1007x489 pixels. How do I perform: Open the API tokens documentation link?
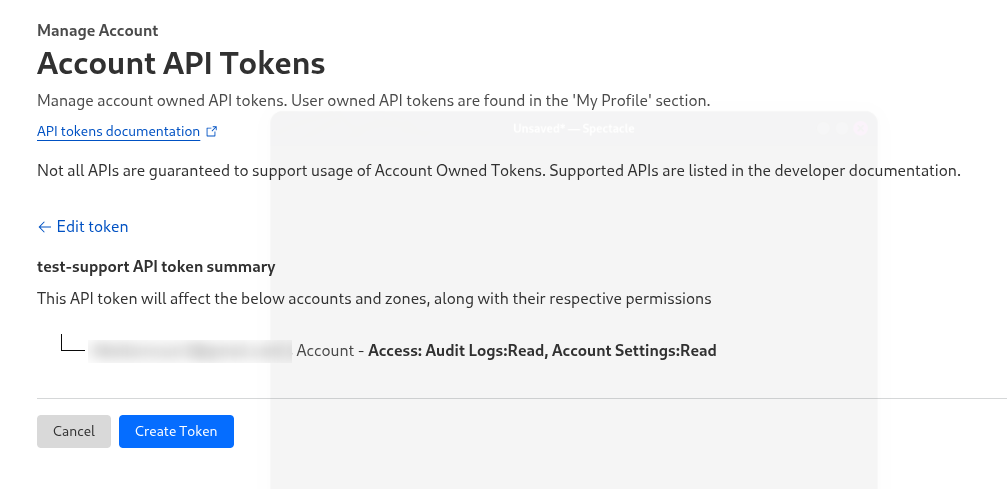(119, 131)
